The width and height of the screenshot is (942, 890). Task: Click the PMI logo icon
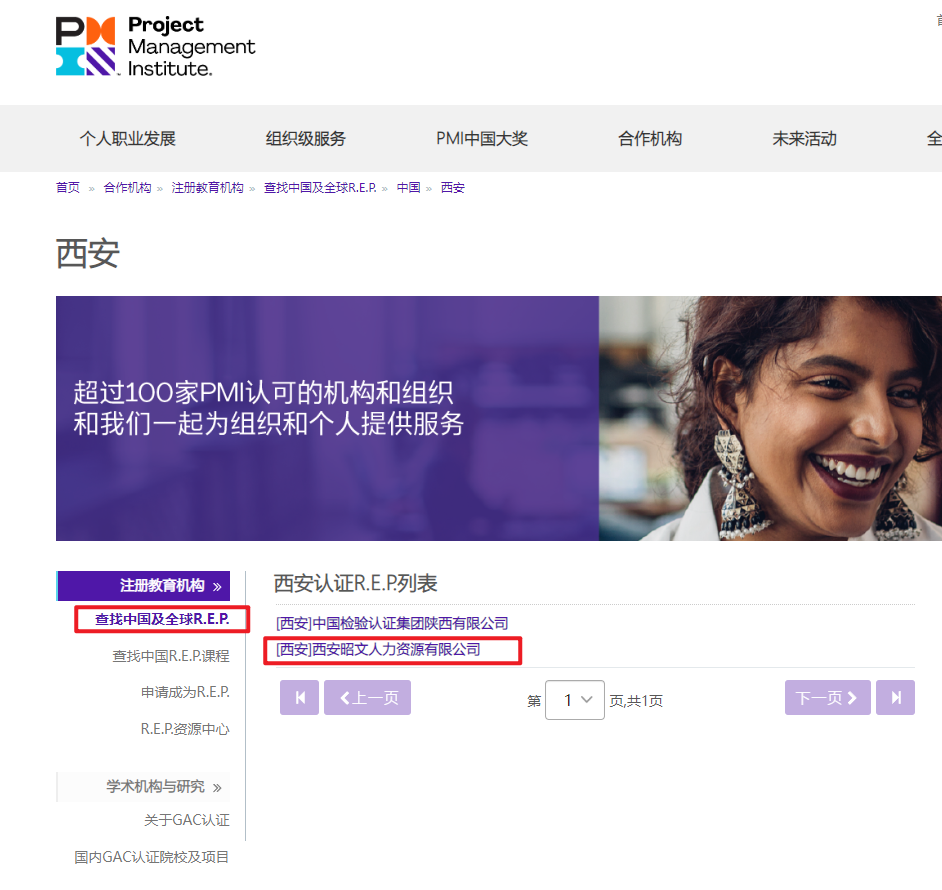tap(86, 46)
